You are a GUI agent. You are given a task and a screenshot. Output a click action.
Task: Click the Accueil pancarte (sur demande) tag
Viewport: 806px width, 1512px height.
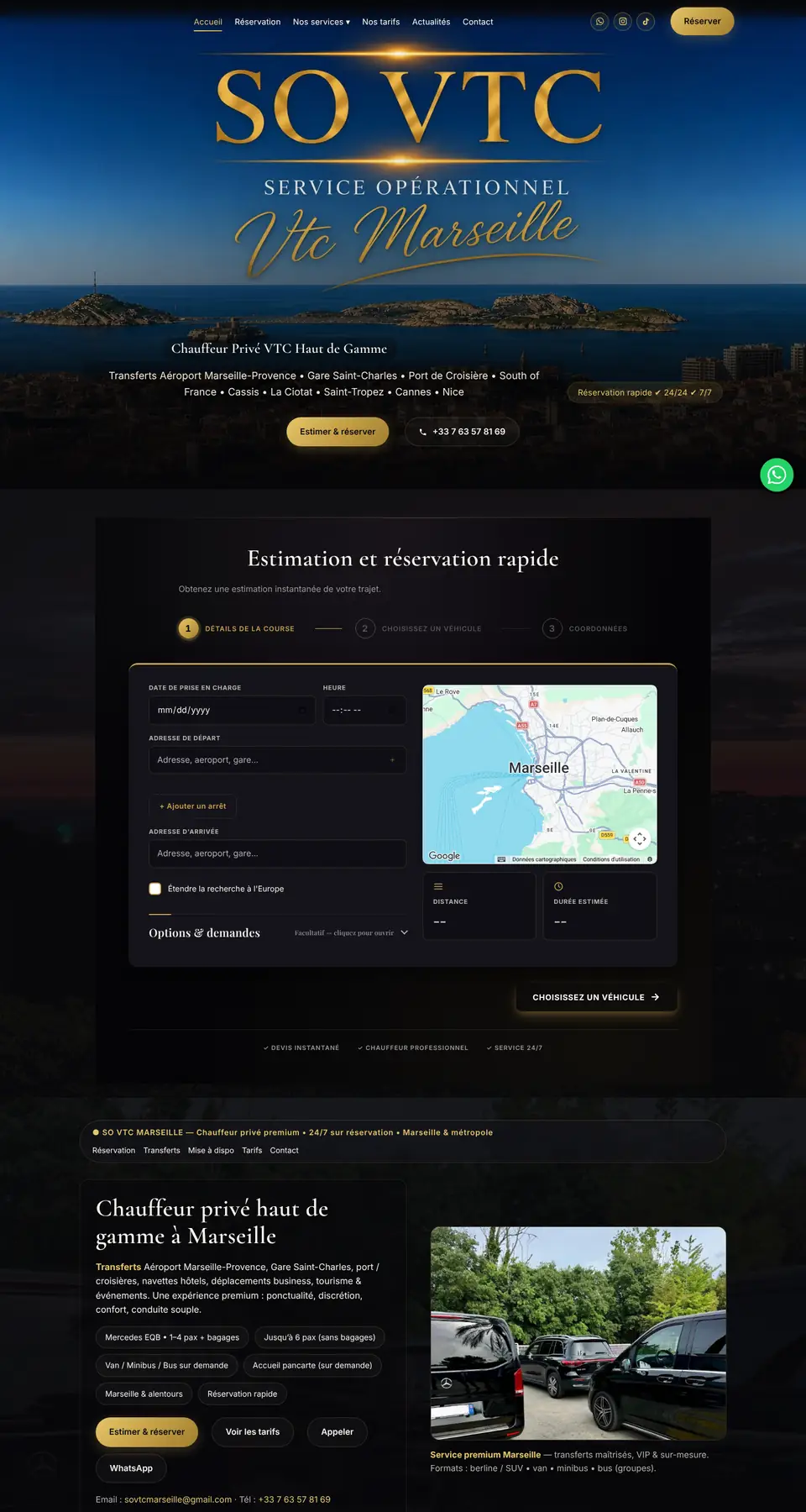point(312,1366)
